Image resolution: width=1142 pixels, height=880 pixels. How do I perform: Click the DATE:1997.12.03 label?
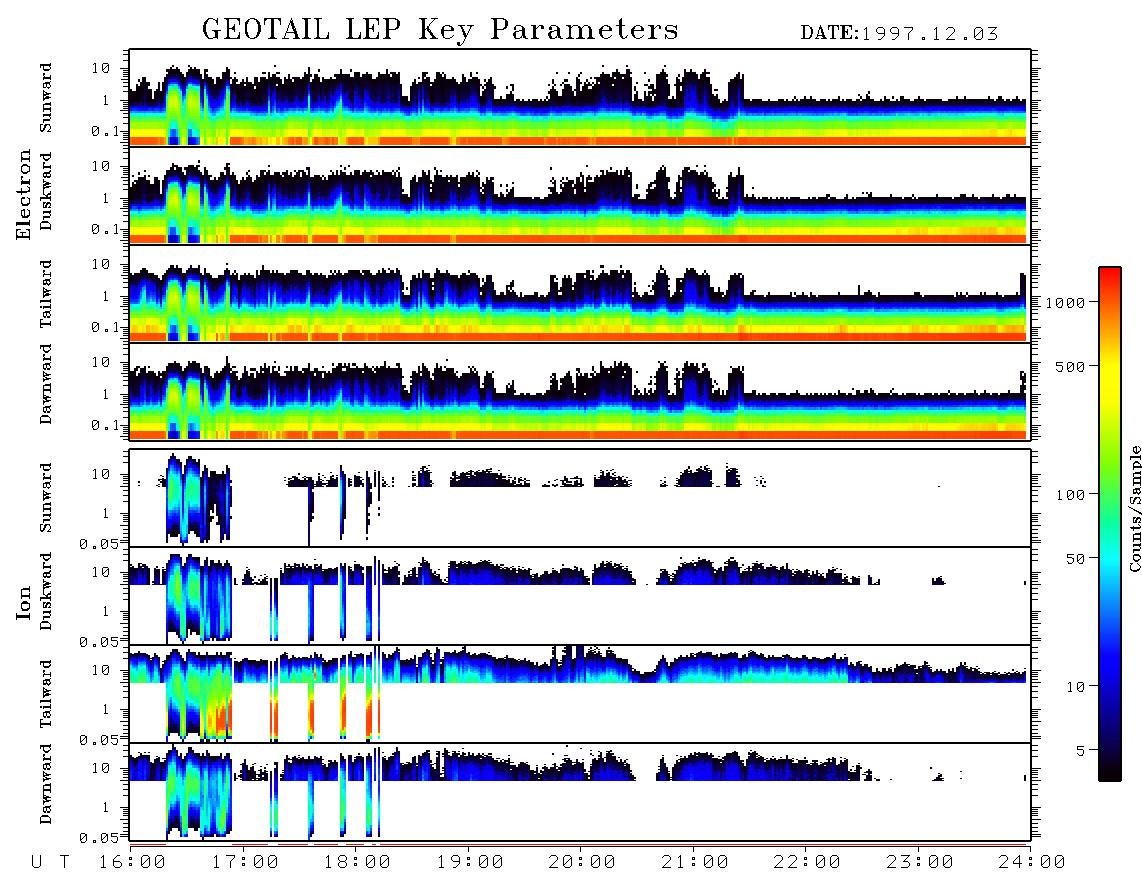coord(899,34)
